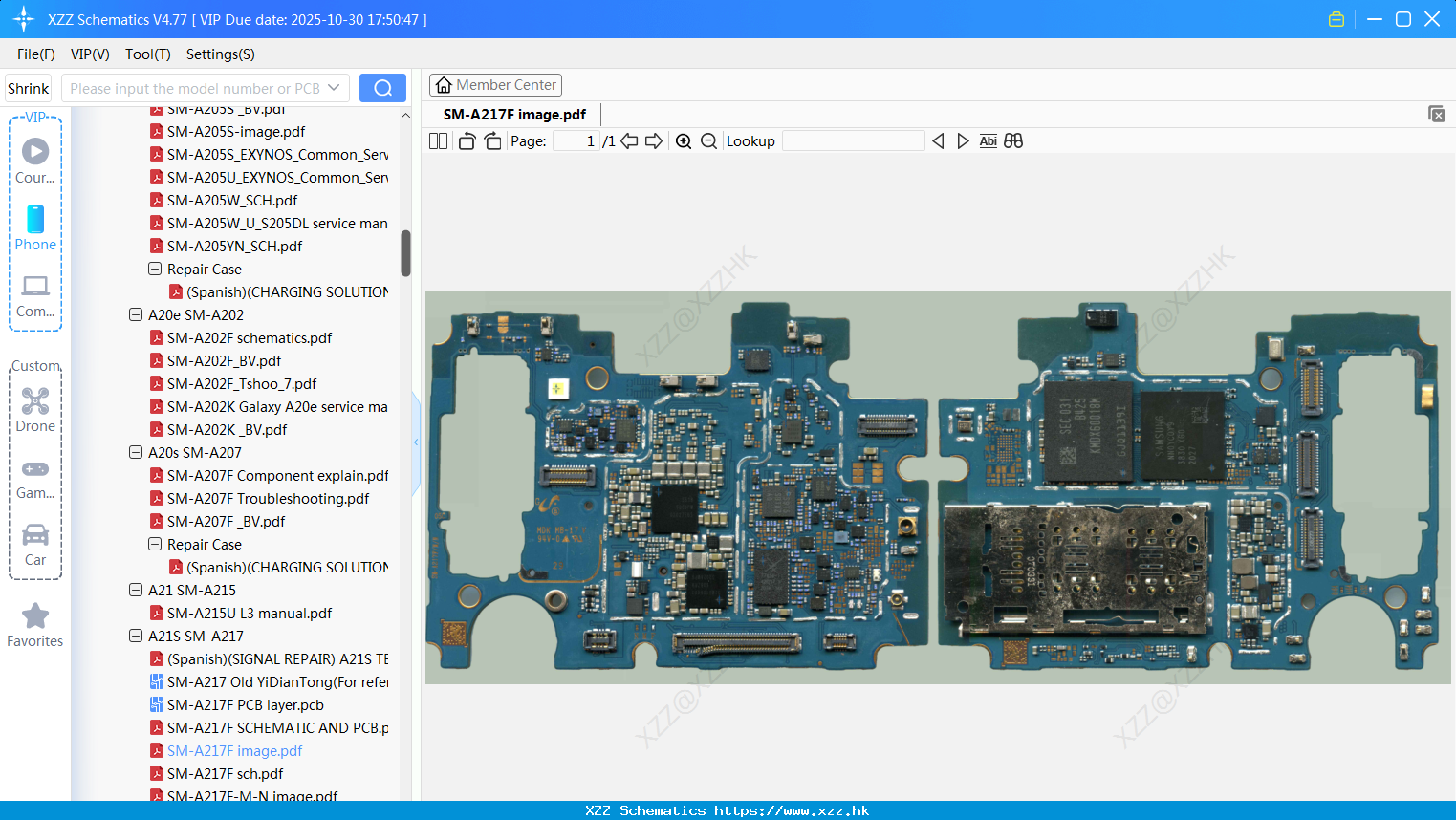Click the yellow VIP gift icon
Screen dimensions: 1456x820
(x=1336, y=19)
